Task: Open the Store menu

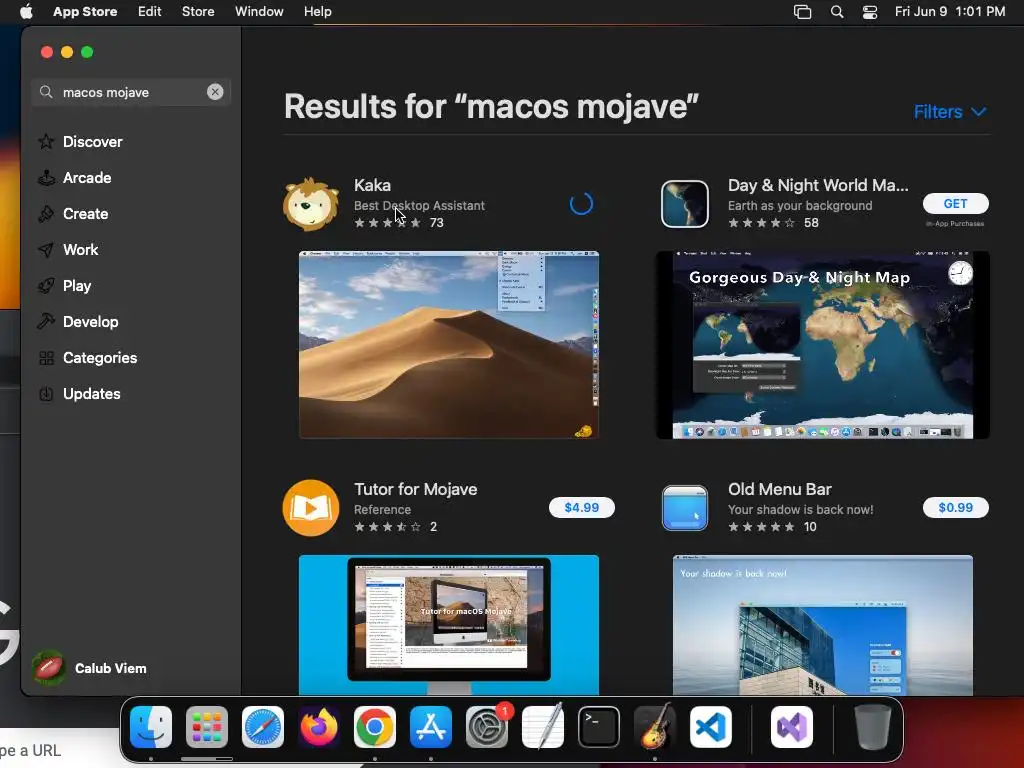Action: pyautogui.click(x=198, y=12)
